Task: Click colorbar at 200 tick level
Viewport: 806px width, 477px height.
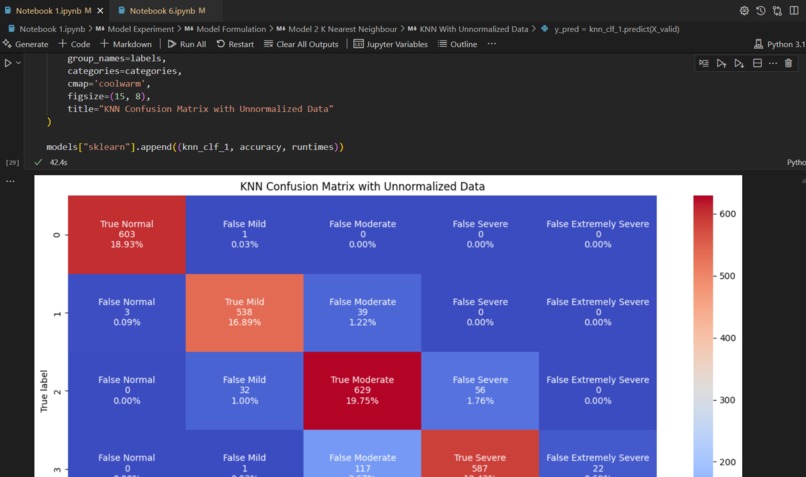Action: (x=703, y=462)
